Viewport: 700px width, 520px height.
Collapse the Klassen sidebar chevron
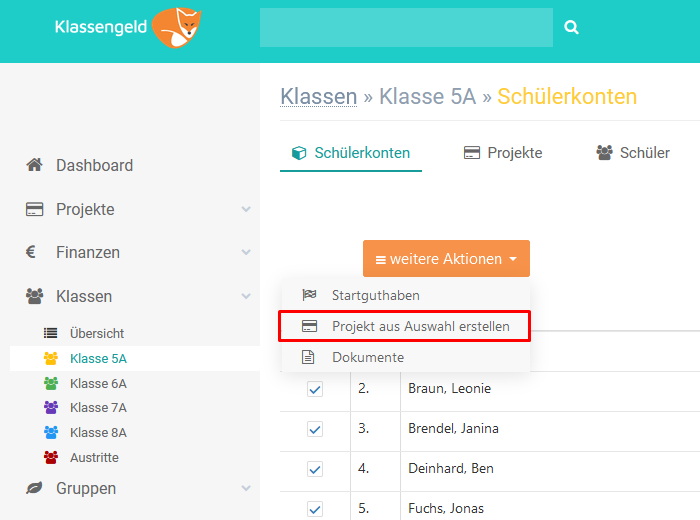tap(246, 296)
